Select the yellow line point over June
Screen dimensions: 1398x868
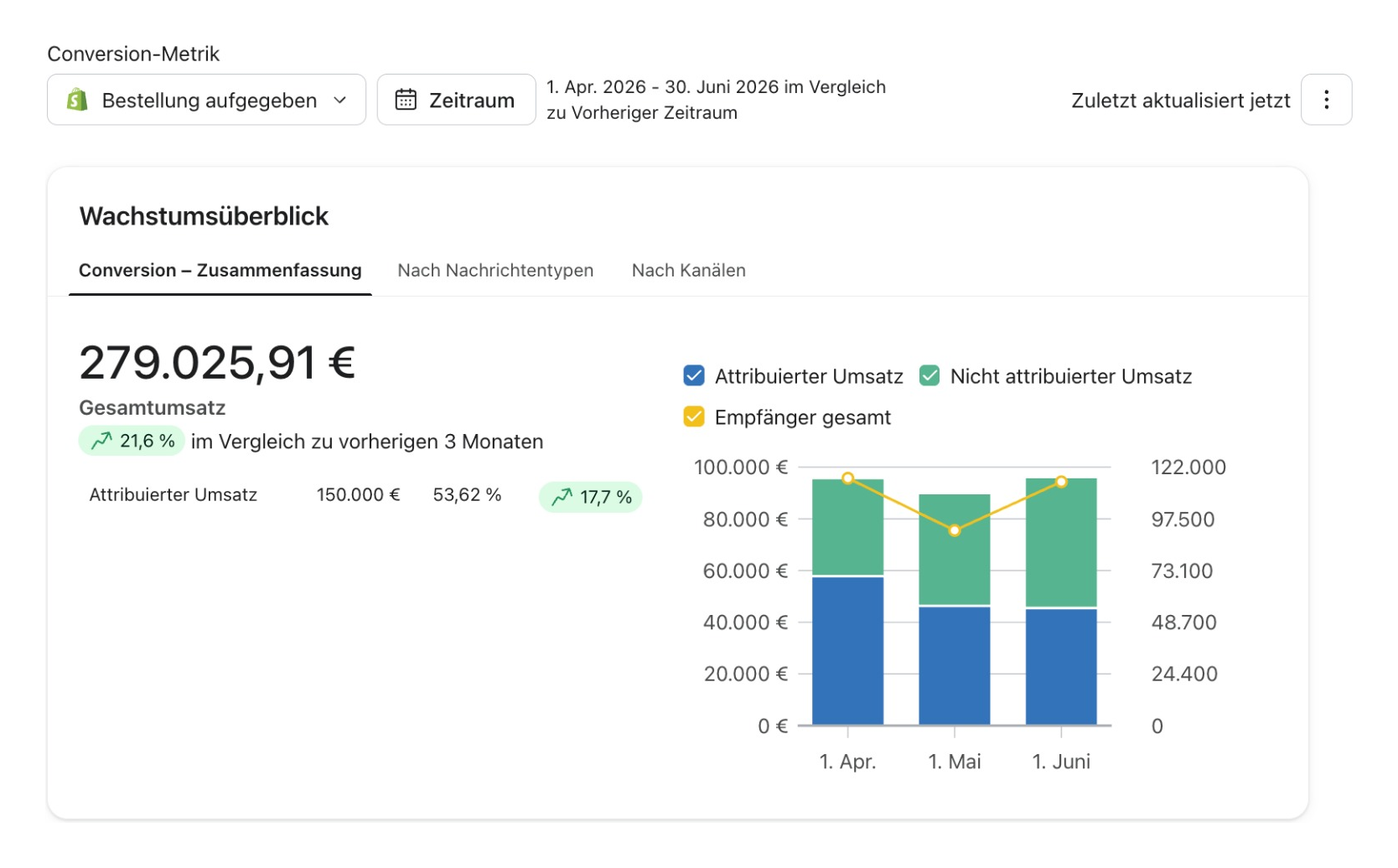1061,482
